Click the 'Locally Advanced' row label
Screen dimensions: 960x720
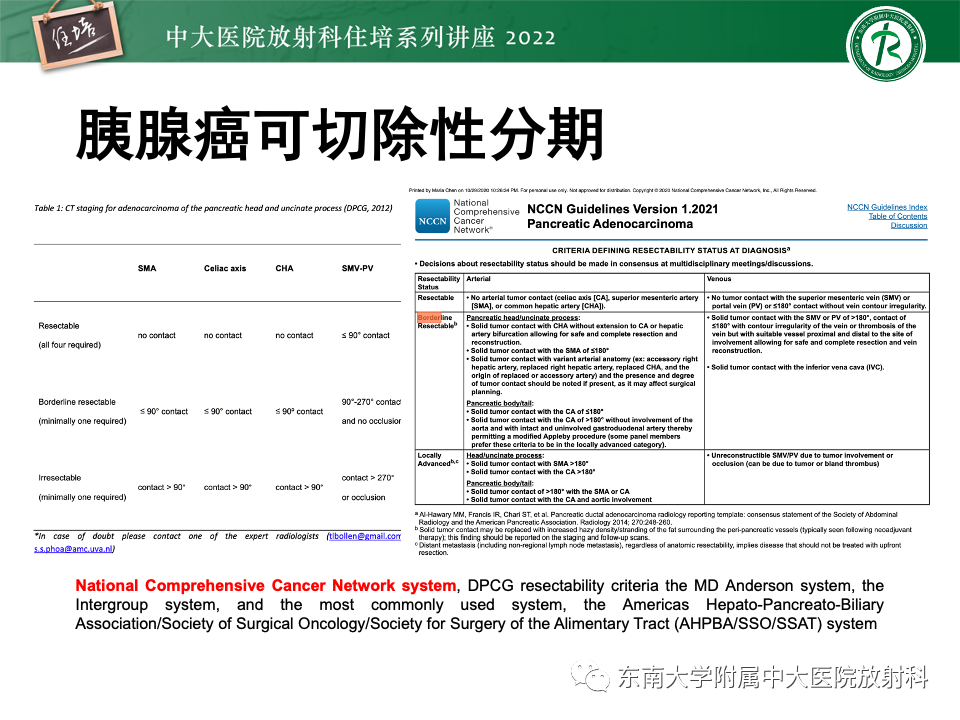(x=437, y=459)
